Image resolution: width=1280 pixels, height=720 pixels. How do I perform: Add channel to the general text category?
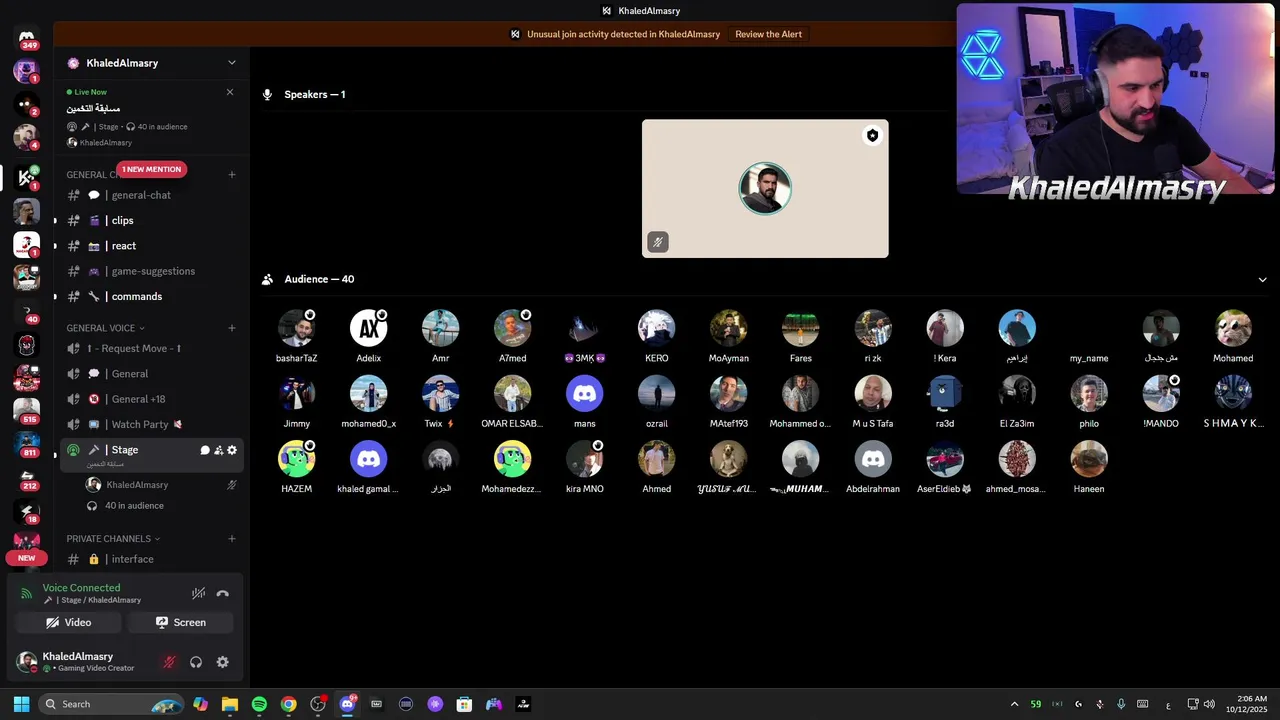coord(232,175)
